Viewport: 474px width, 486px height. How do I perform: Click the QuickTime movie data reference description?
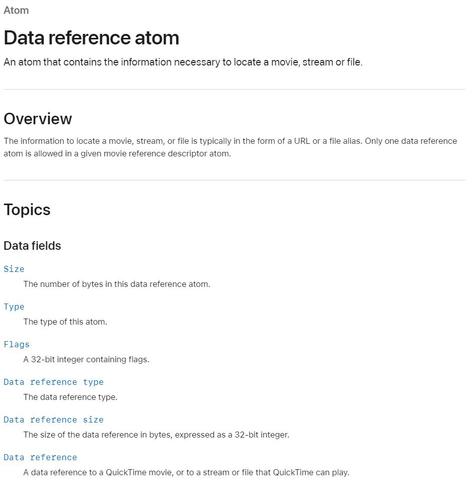[186, 472]
